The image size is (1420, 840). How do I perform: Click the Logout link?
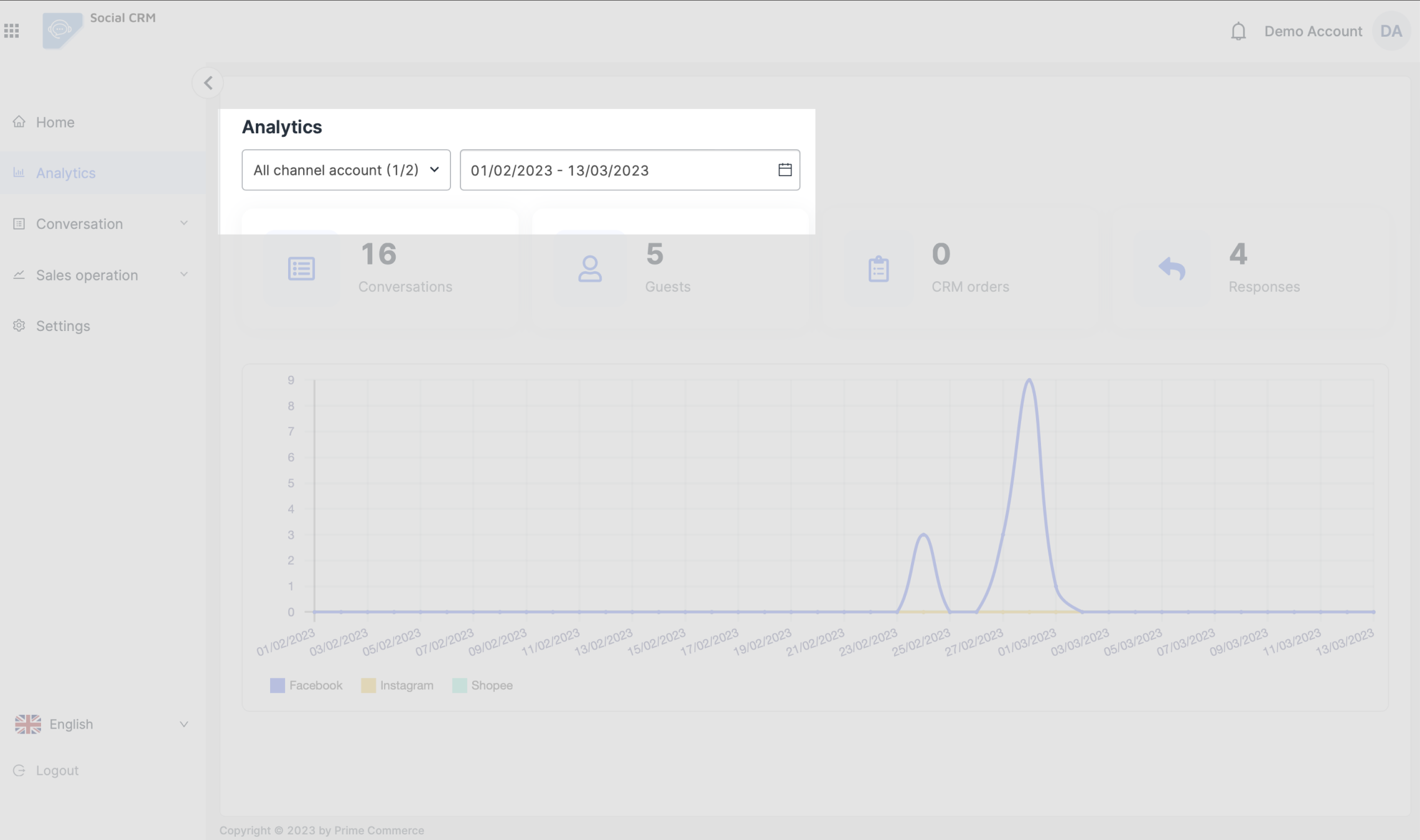click(56, 770)
